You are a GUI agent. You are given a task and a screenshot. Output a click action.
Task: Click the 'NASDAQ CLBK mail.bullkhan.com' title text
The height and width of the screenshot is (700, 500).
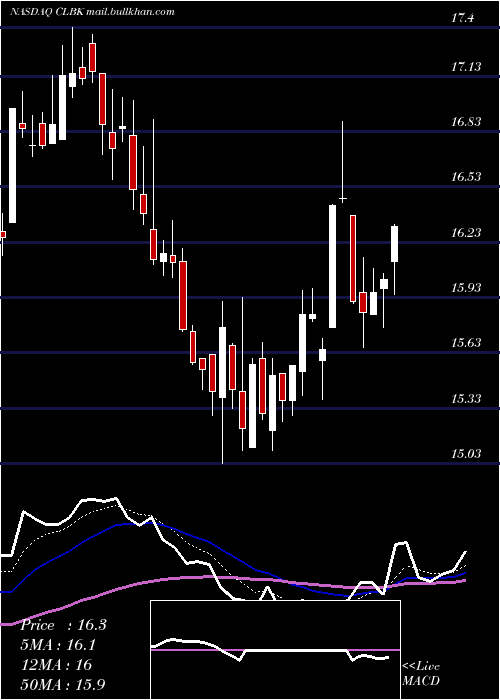pos(92,12)
